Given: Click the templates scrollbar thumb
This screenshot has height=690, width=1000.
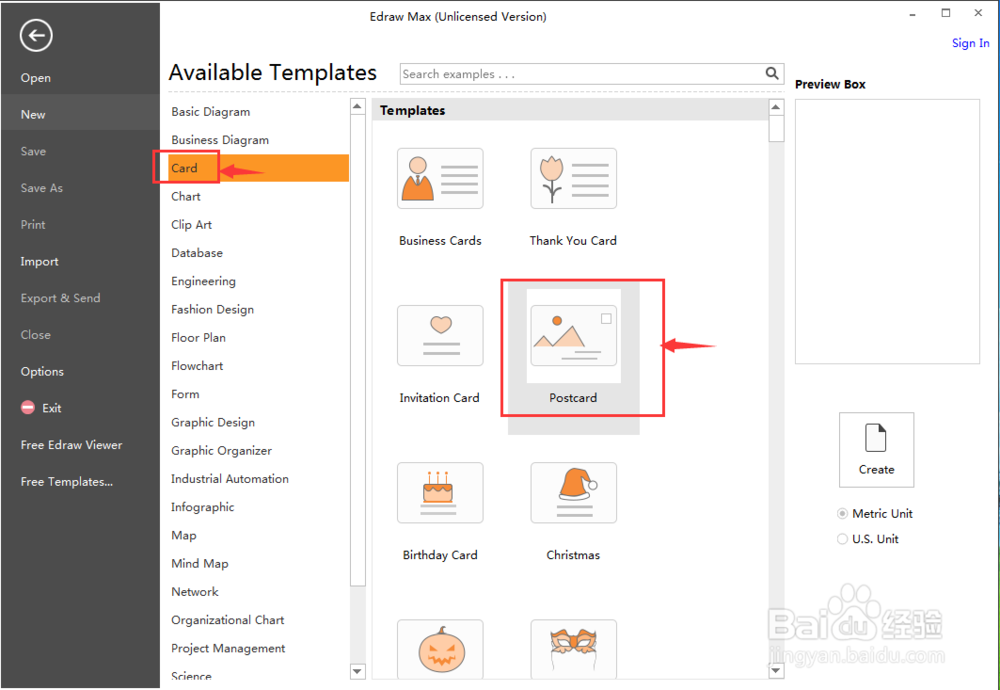Looking at the screenshot, I should (776, 129).
